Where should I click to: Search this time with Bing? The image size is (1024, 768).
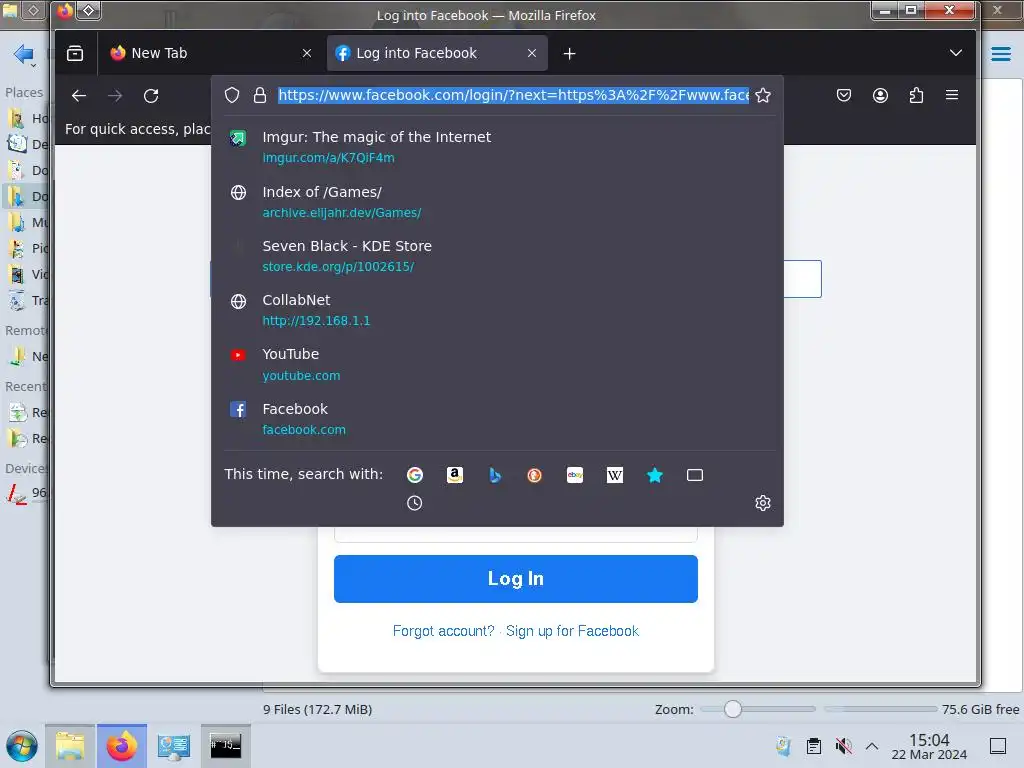495,475
